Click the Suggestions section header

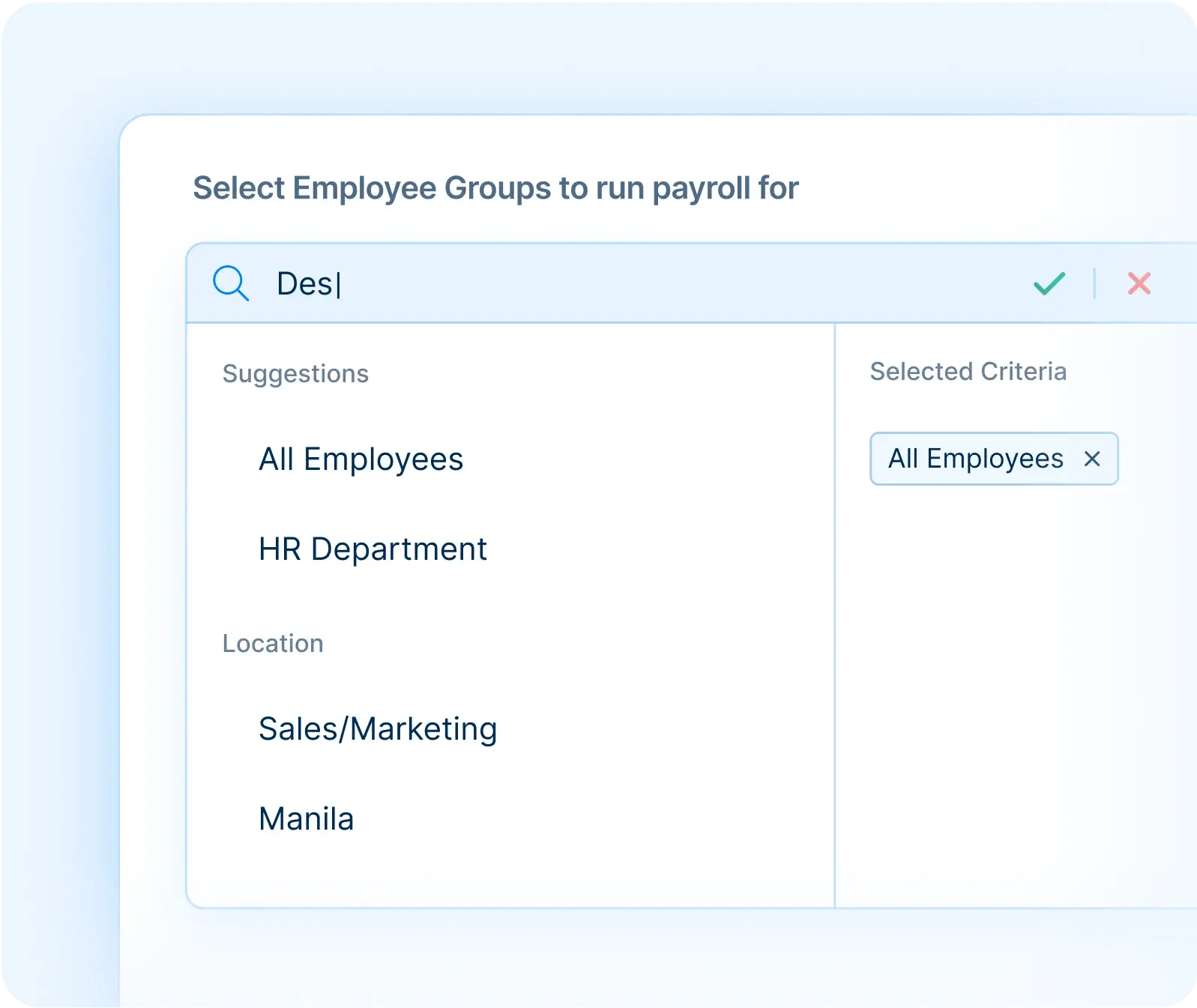click(295, 373)
